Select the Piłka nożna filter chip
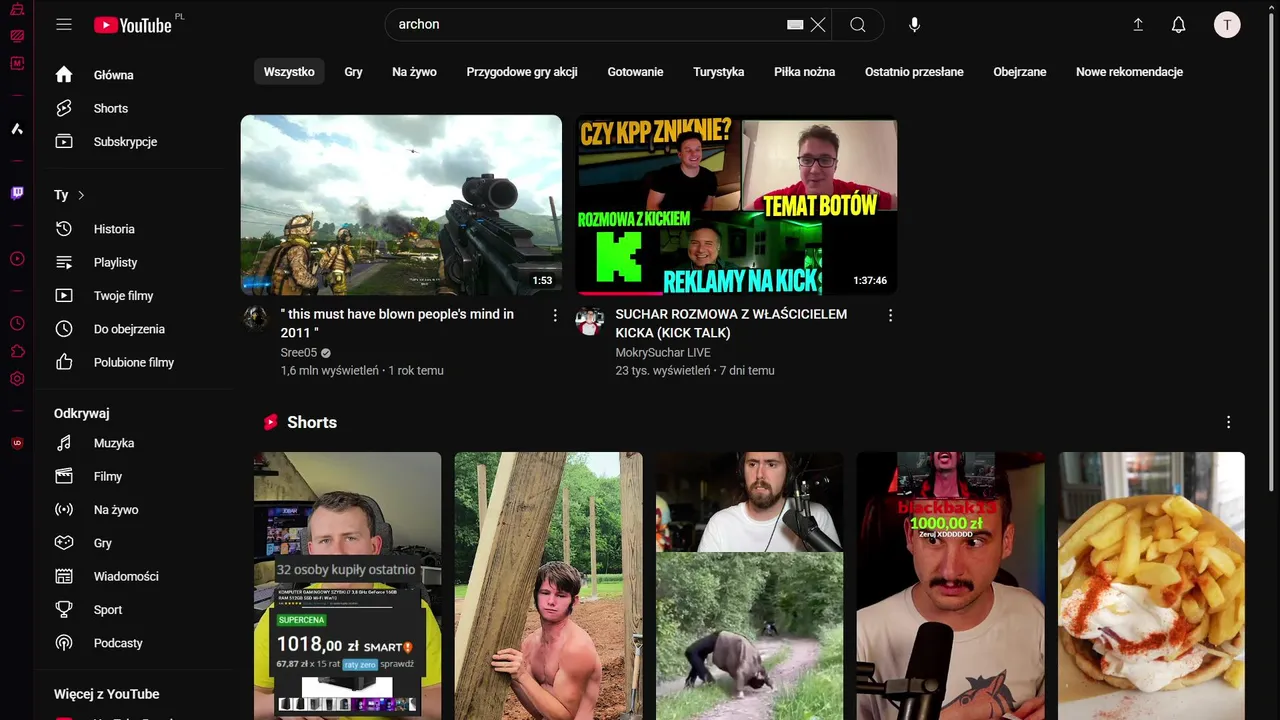 tap(804, 72)
